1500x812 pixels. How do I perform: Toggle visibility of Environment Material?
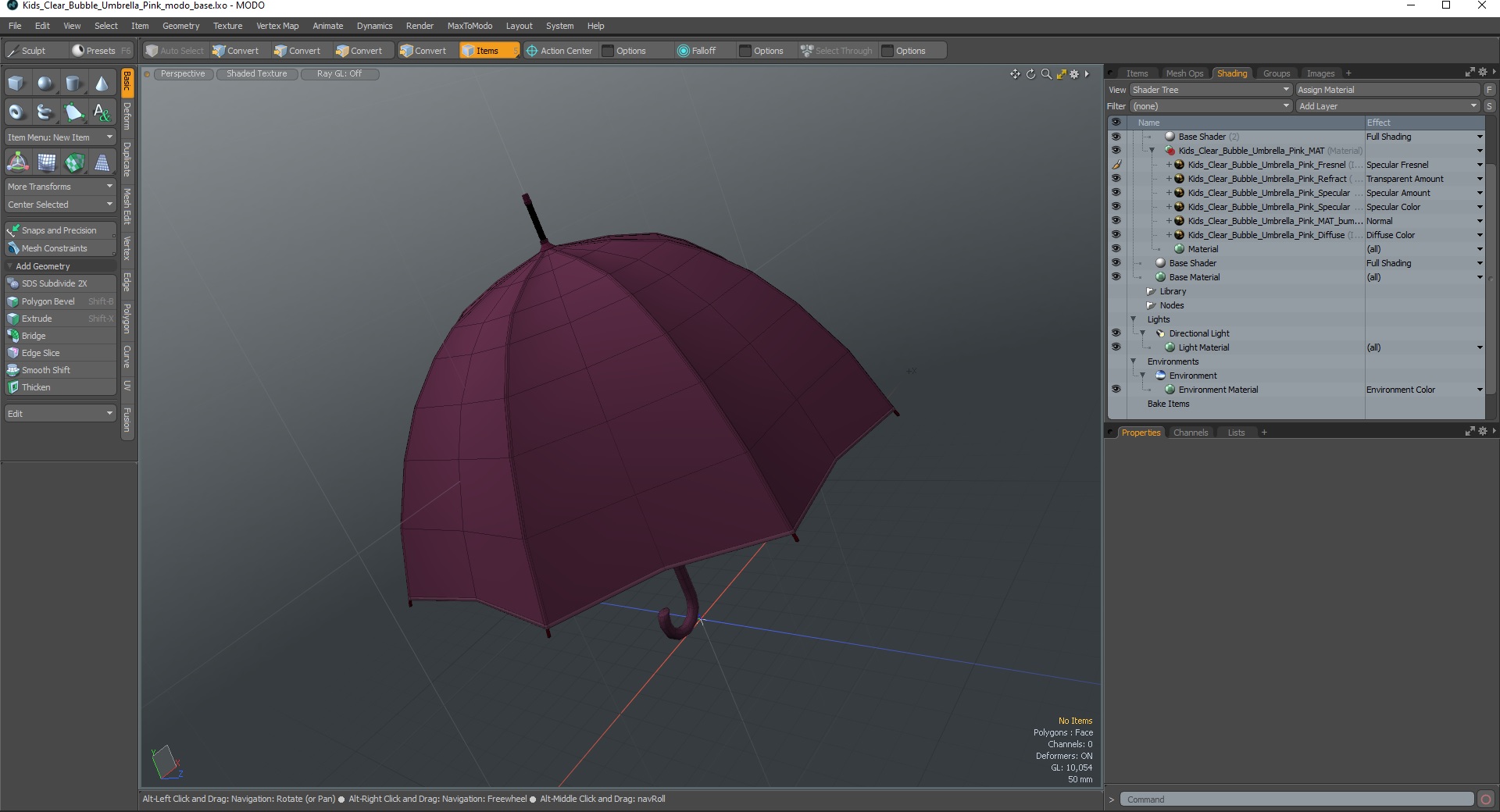pos(1116,390)
